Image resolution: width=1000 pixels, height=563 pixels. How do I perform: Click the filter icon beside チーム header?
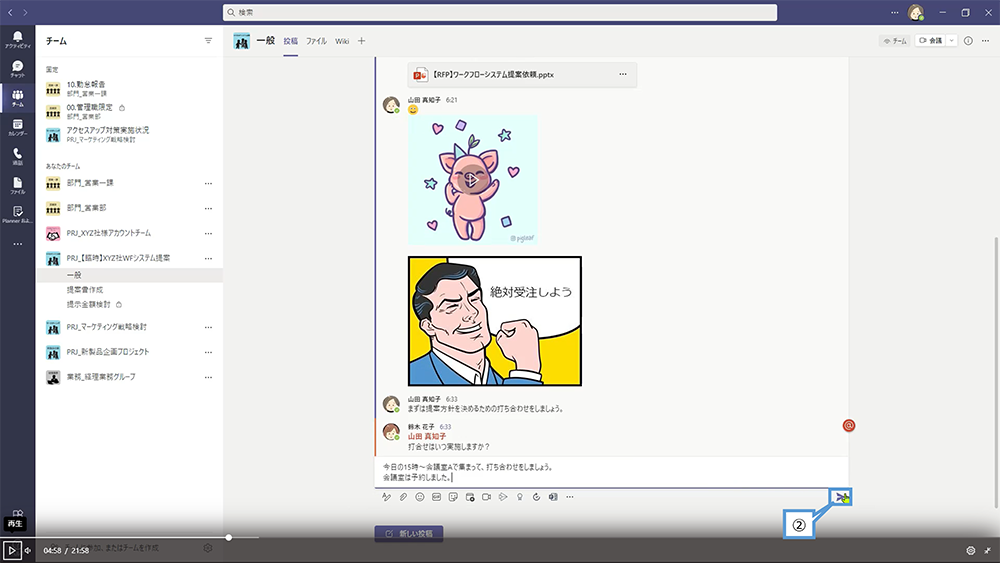coord(208,41)
